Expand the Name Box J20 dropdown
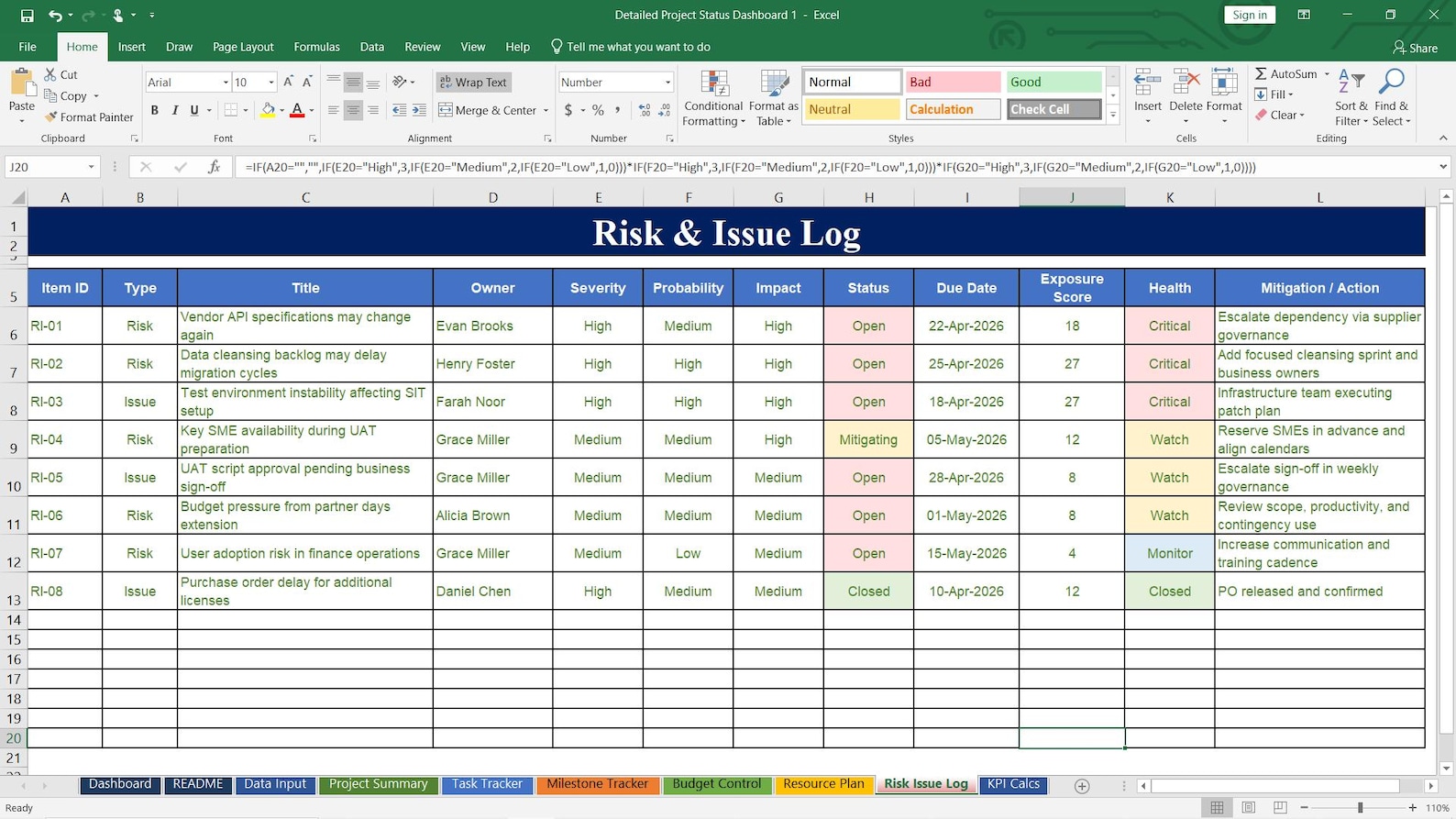Image resolution: width=1456 pixels, height=819 pixels. point(91,167)
